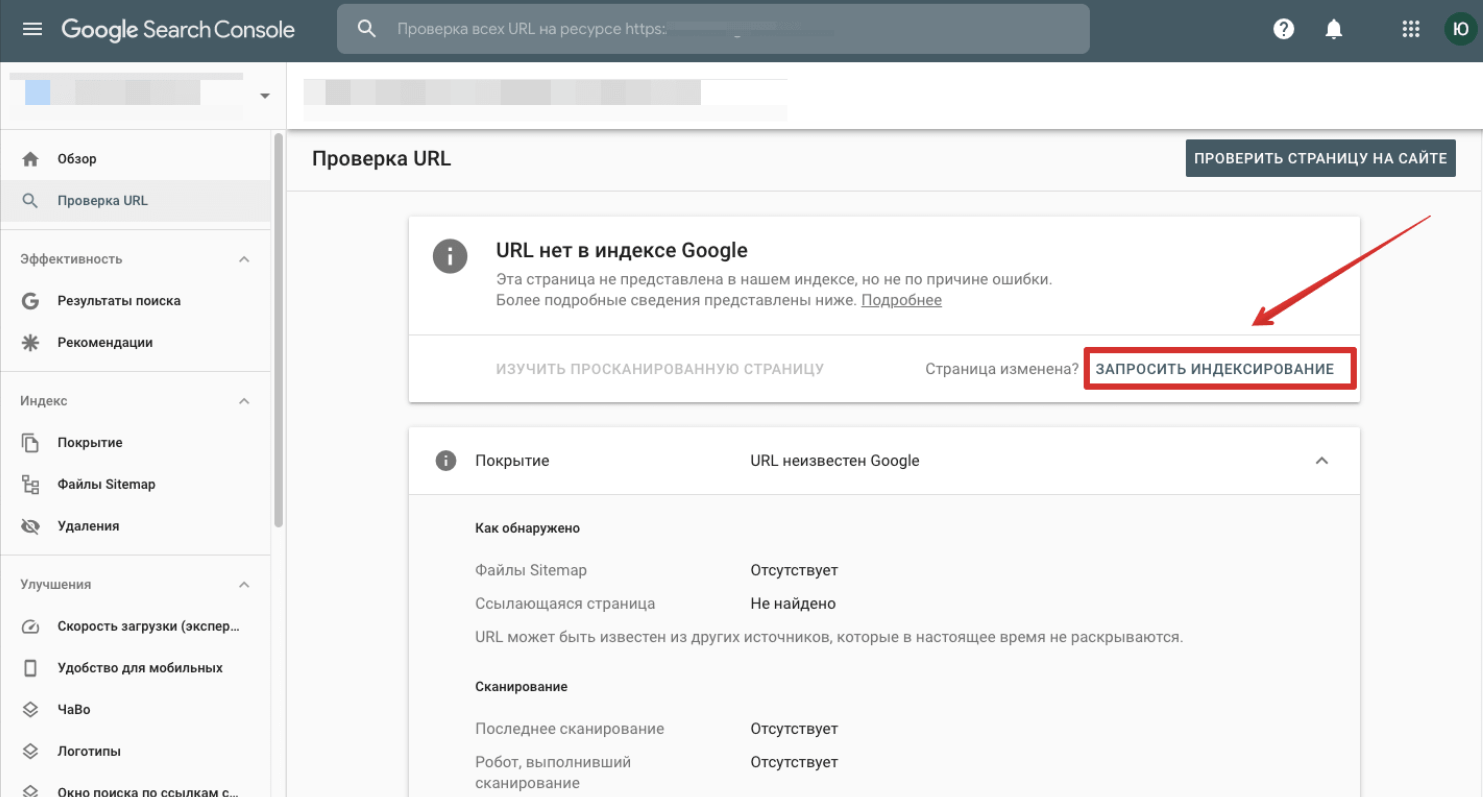The image size is (1483, 797).
Task: Click the sidebar vertical scrollbar
Action: [279, 330]
